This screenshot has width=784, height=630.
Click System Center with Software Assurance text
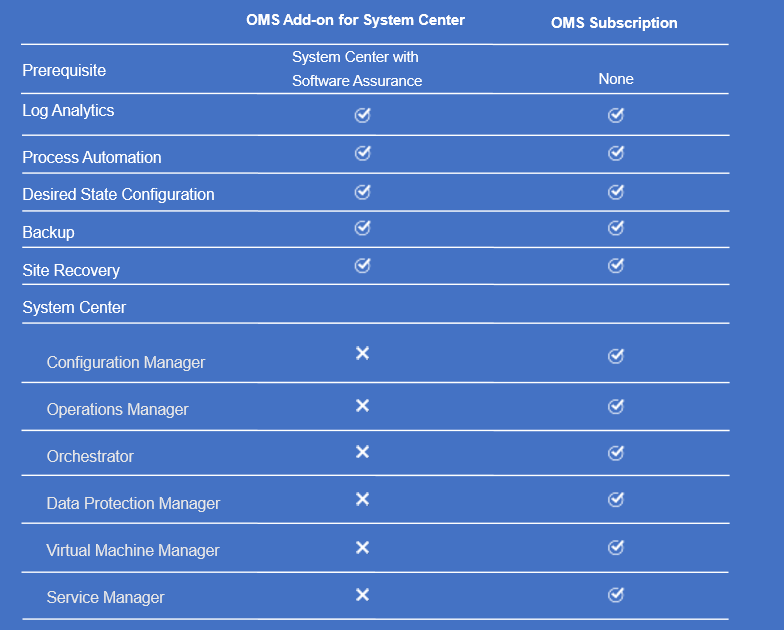click(357, 69)
